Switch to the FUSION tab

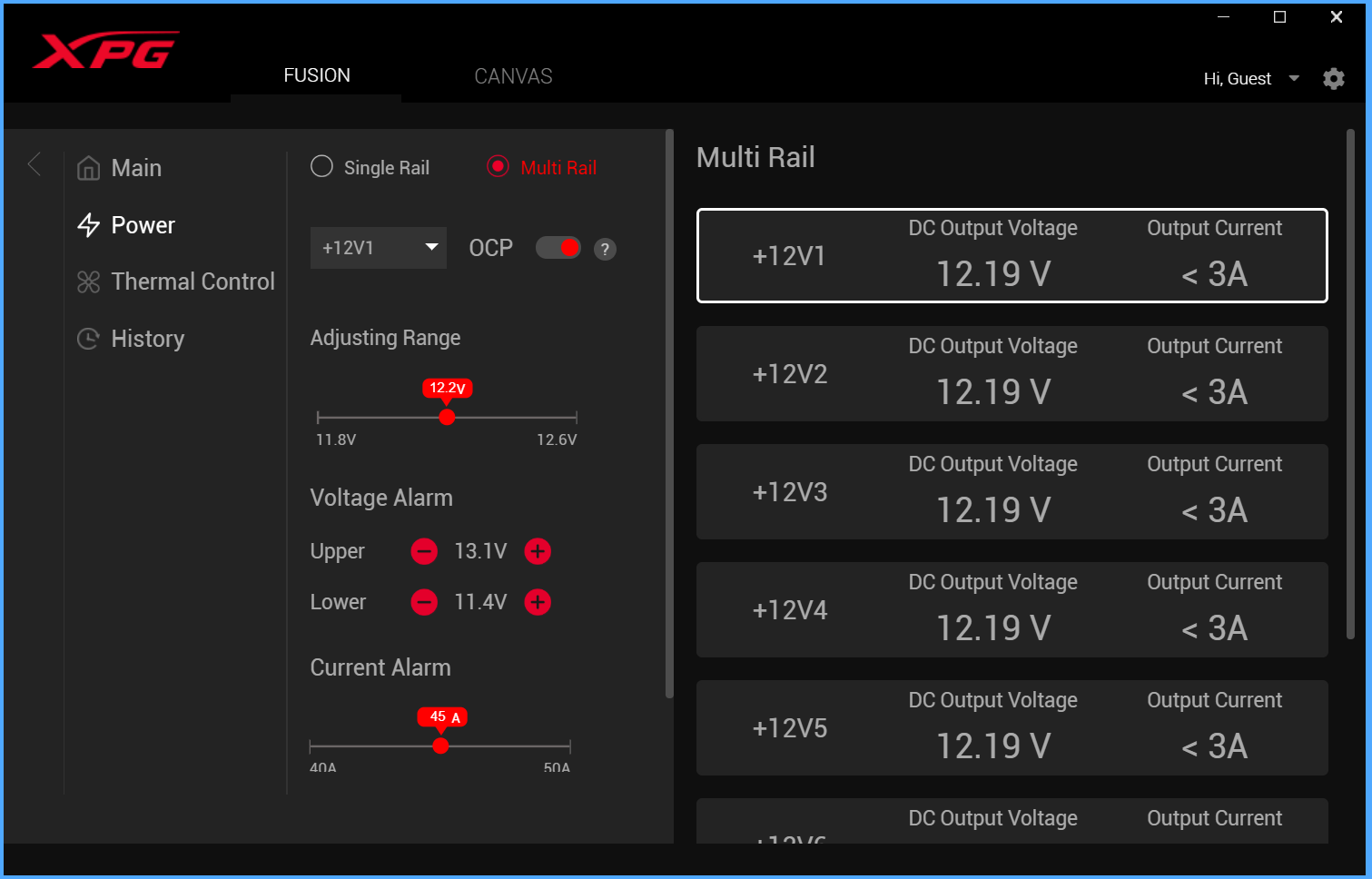316,76
